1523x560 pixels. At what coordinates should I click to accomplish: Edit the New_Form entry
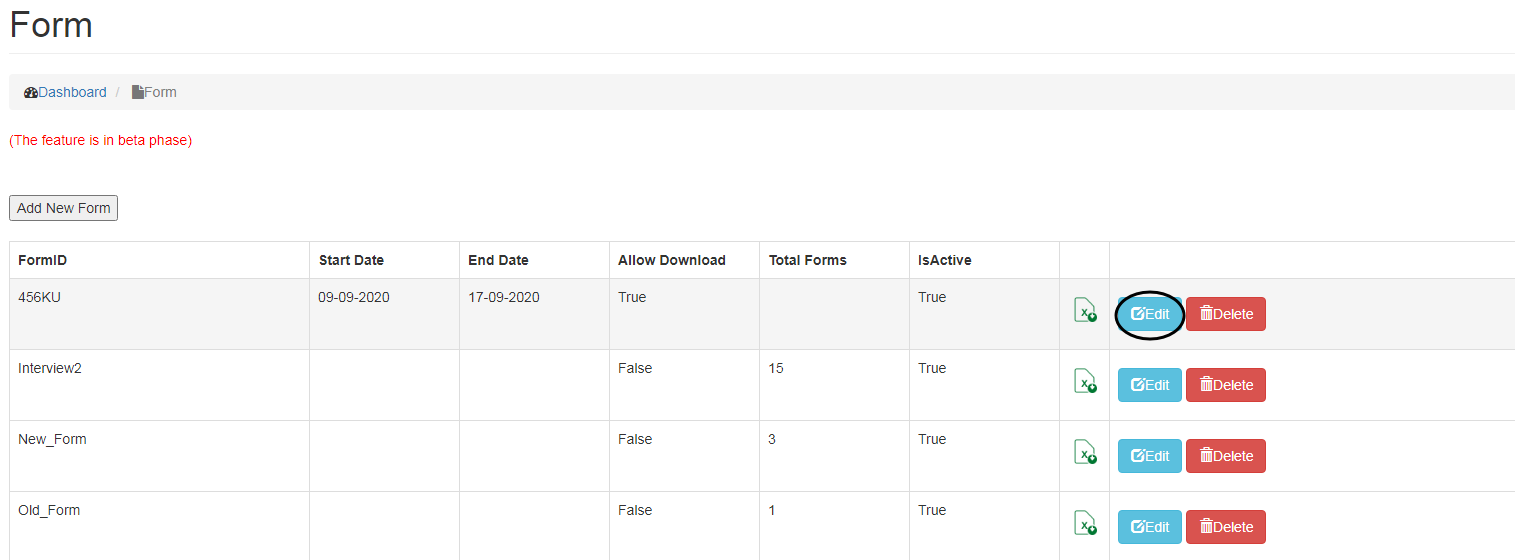coord(1149,456)
